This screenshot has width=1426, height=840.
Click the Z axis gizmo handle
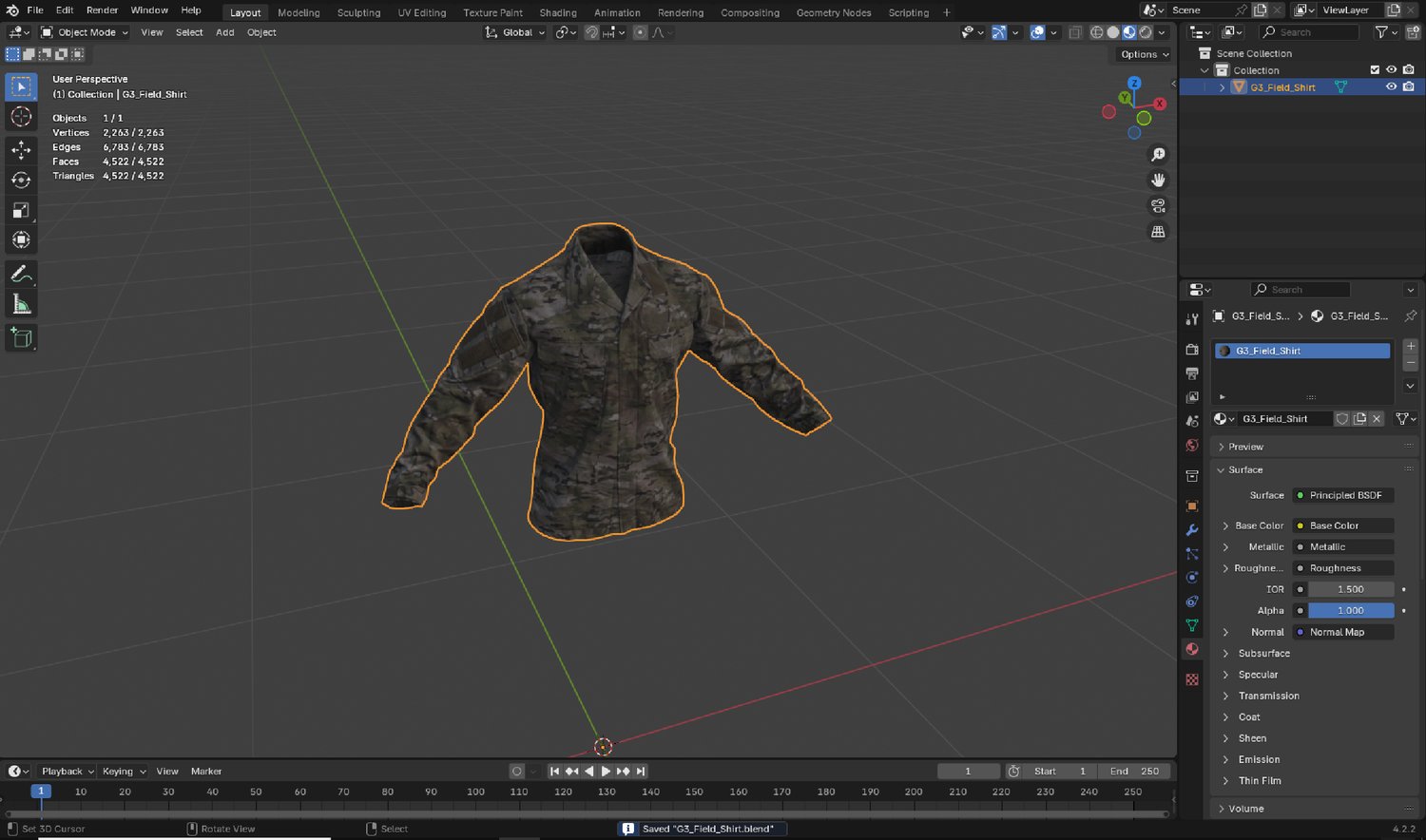pos(1134,84)
